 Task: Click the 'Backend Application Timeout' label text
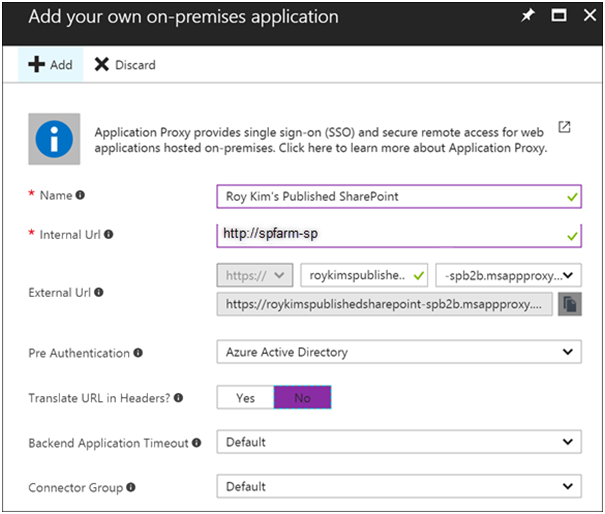tap(108, 443)
